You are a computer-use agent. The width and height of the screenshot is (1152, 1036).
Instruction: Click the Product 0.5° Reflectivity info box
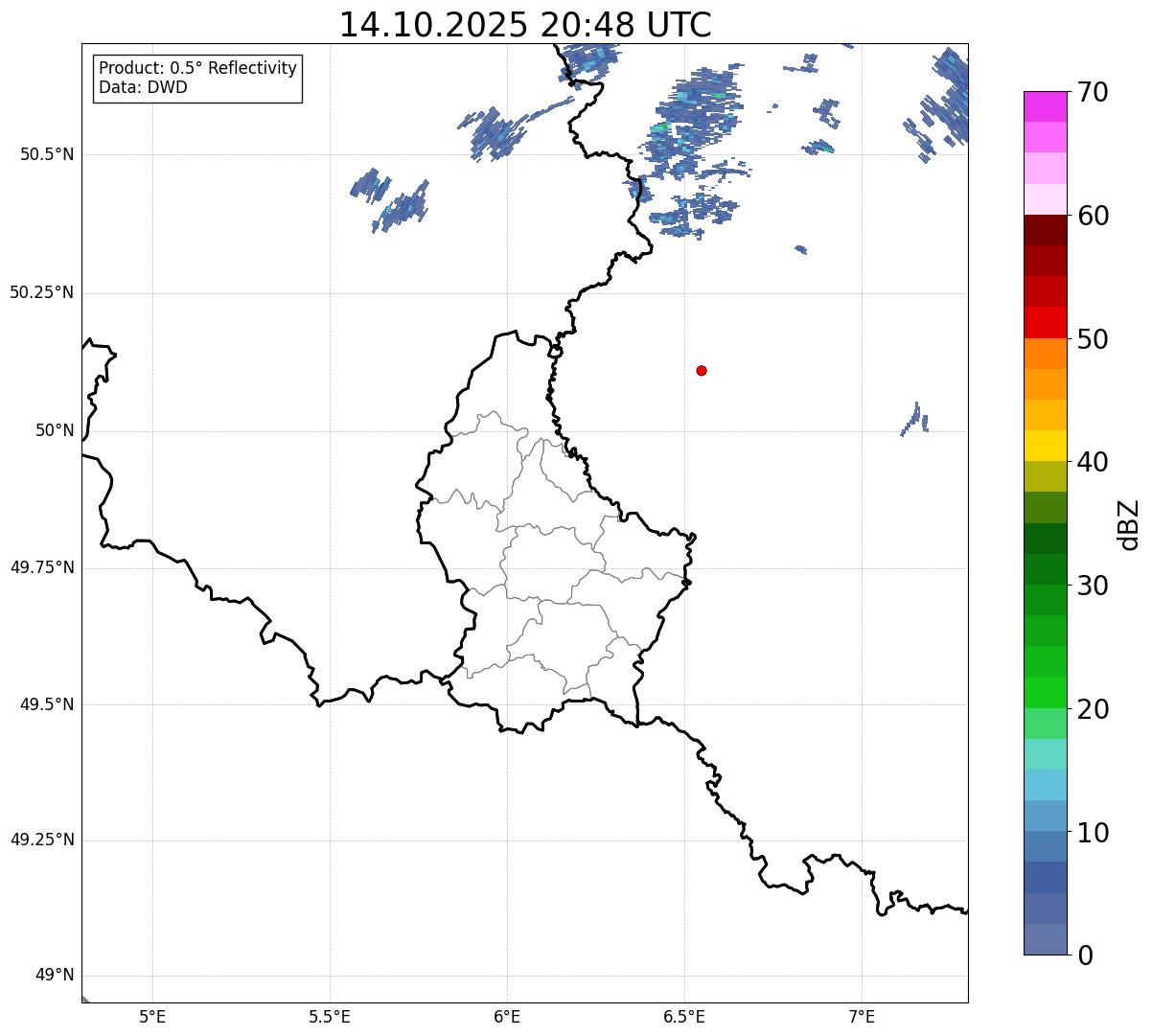(197, 79)
